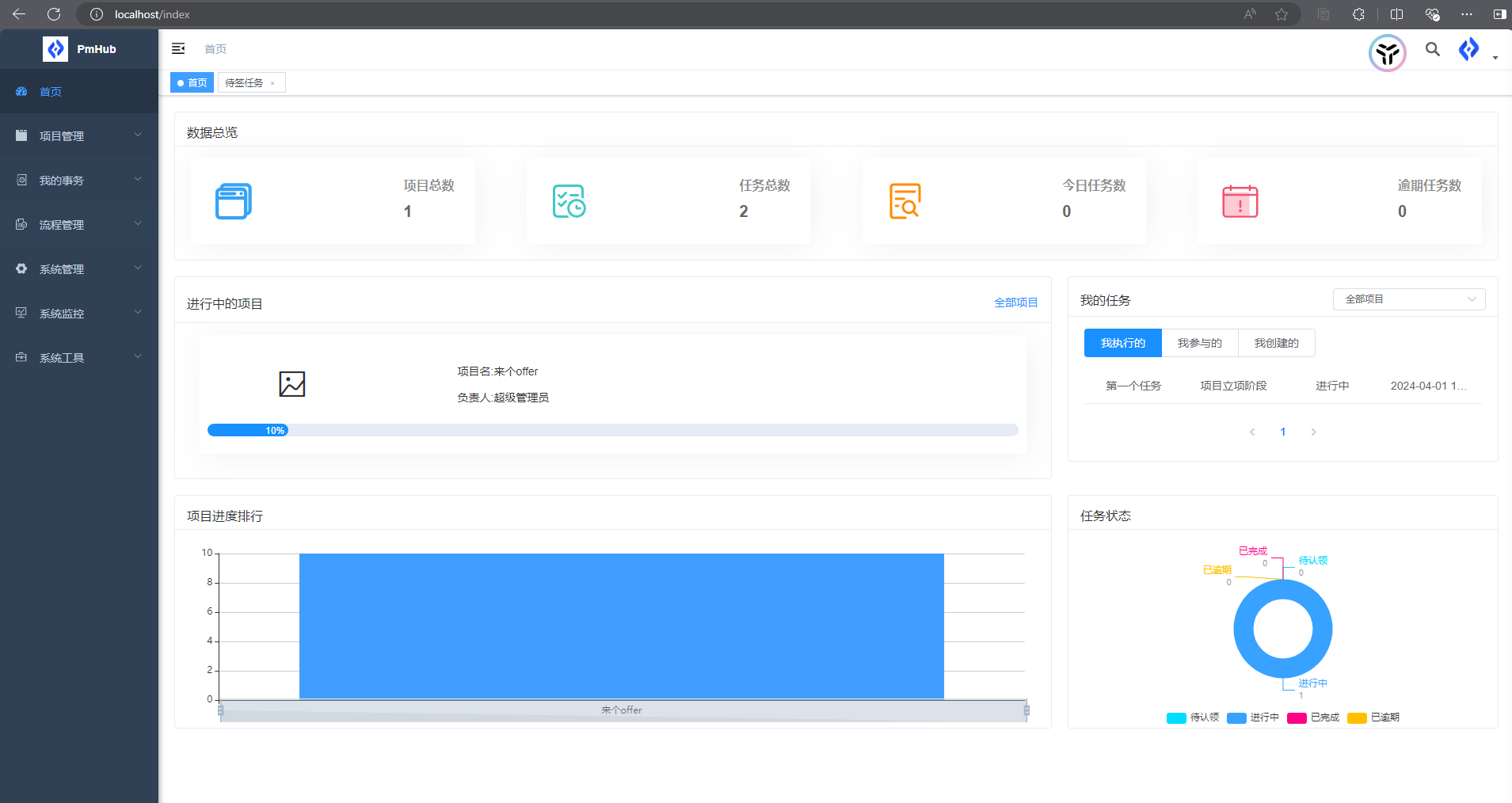Click the 全部项目 link above ongoing projects
This screenshot has width=1512, height=803.
1017,302
